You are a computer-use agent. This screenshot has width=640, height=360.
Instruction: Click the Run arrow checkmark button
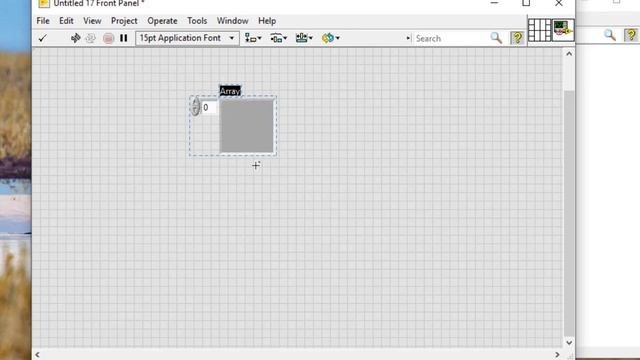[x=42, y=38]
